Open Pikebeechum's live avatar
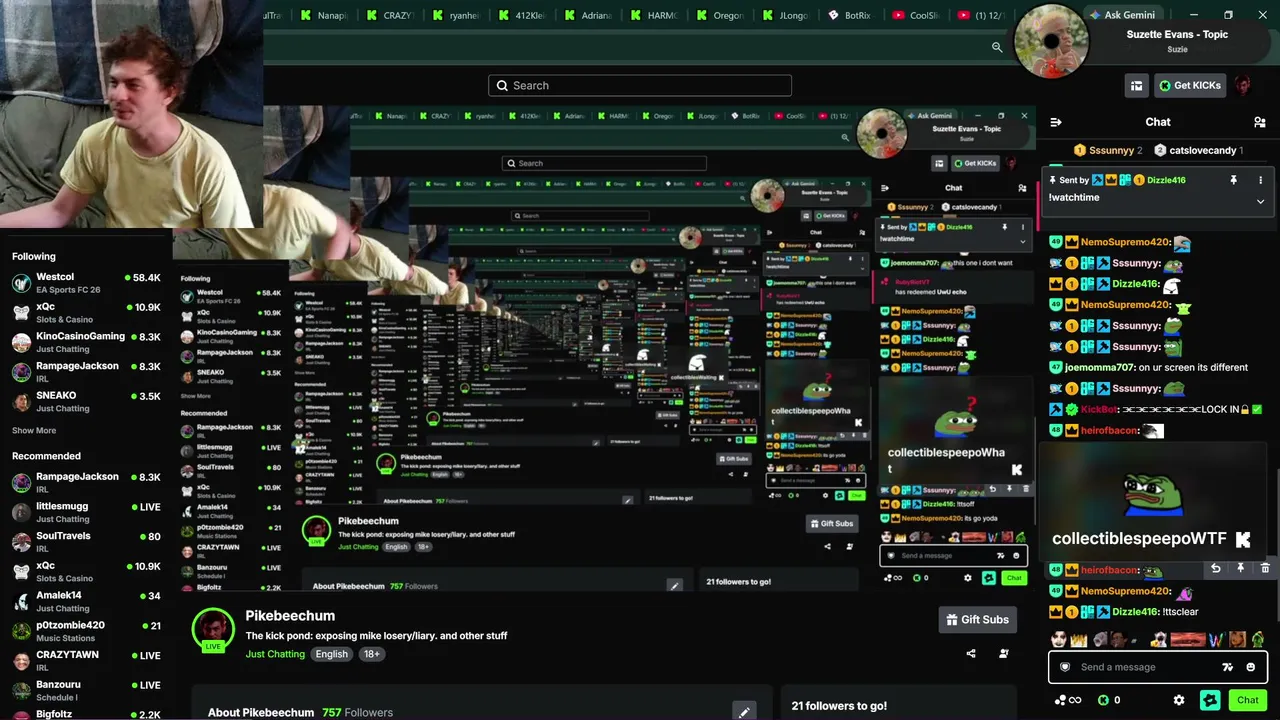This screenshot has height=720, width=1280. point(212,630)
